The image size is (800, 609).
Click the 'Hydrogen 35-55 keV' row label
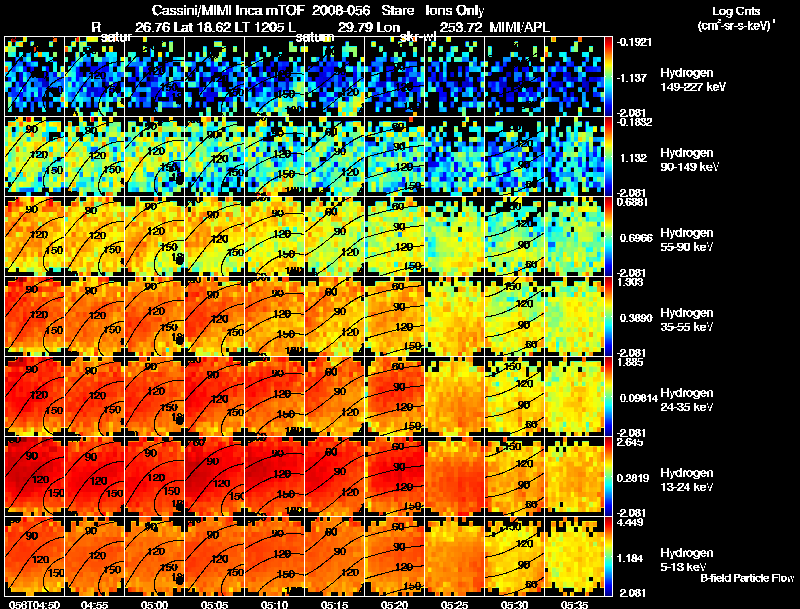(x=687, y=320)
